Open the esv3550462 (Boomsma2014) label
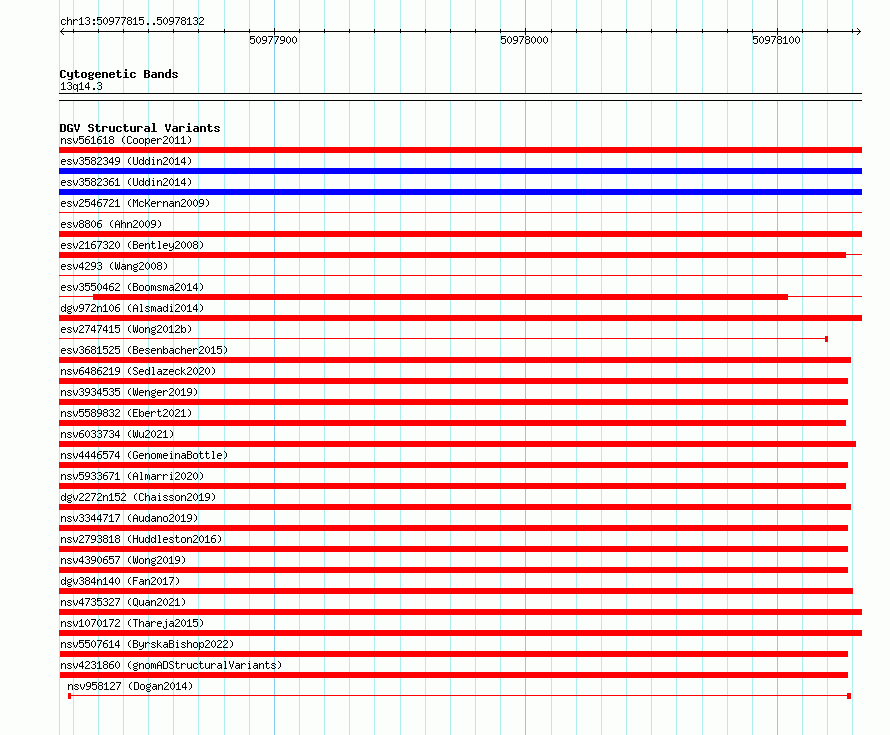The height and width of the screenshot is (735, 890). coord(132,287)
